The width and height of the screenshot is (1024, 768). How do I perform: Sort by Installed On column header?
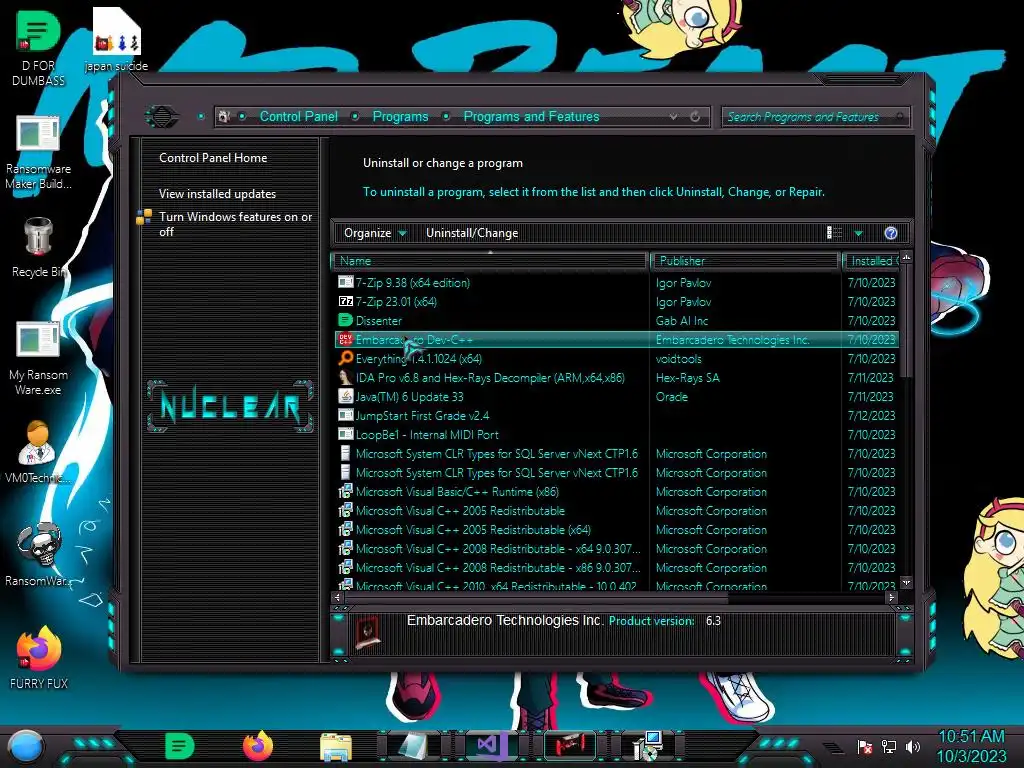coord(872,261)
